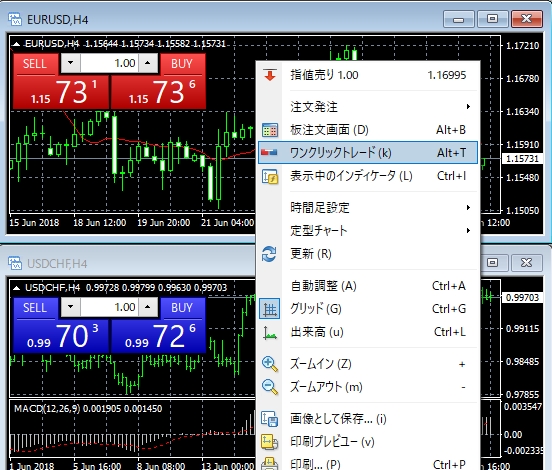Viewport: 552px width, 470px height.
Task: Click EURUSD buy price 1.15 73 tile
Action: (158, 92)
